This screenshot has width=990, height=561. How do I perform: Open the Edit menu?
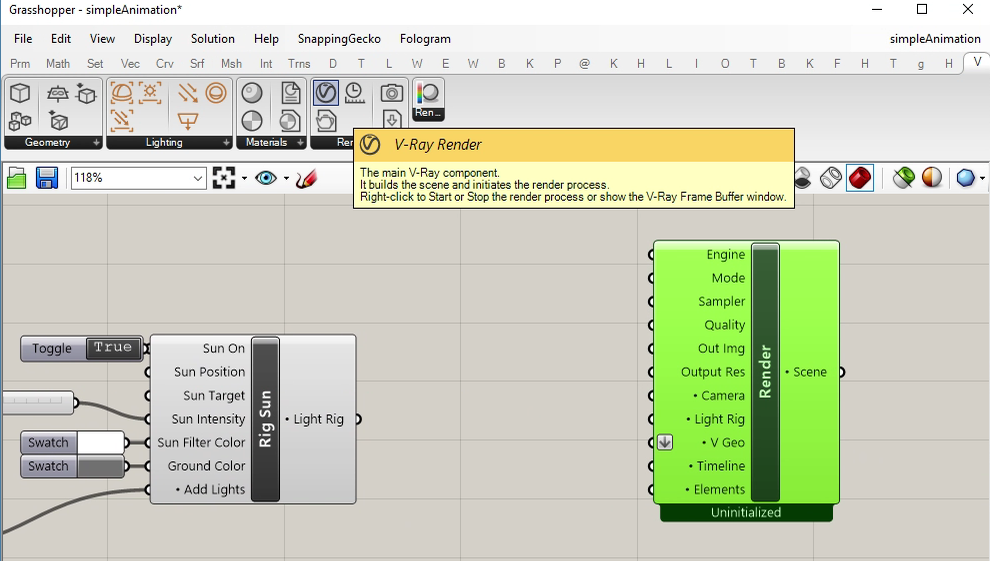pos(61,38)
